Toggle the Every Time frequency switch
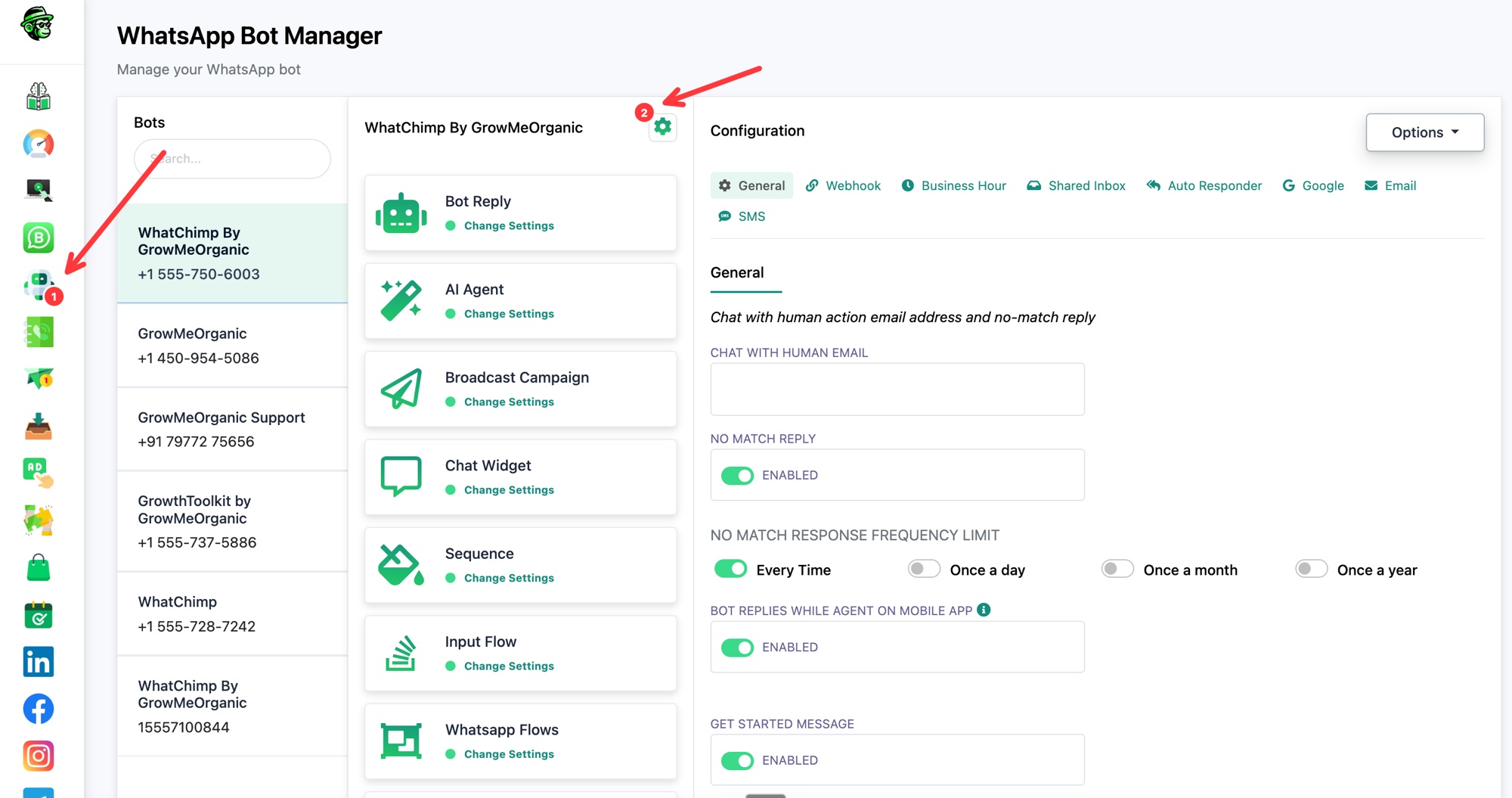This screenshot has height=798, width=1512. [x=730, y=569]
